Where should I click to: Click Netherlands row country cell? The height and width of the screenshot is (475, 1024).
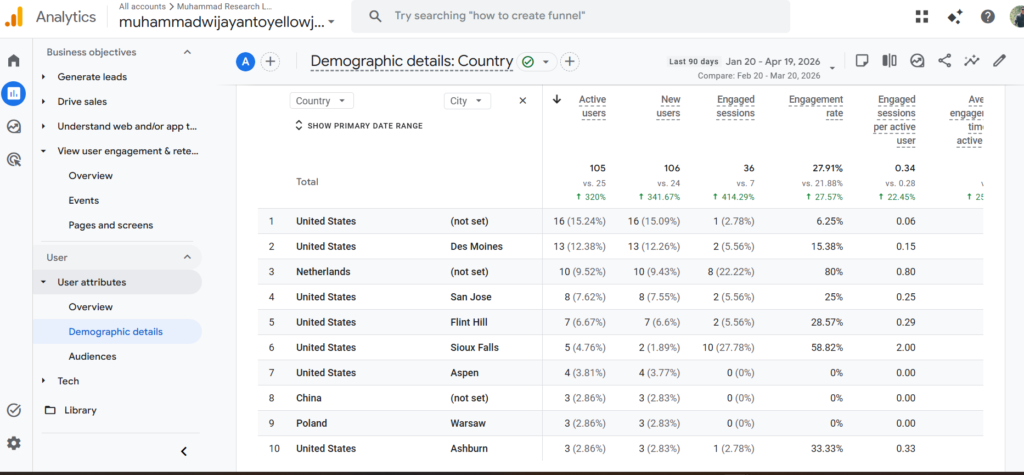click(x=323, y=272)
